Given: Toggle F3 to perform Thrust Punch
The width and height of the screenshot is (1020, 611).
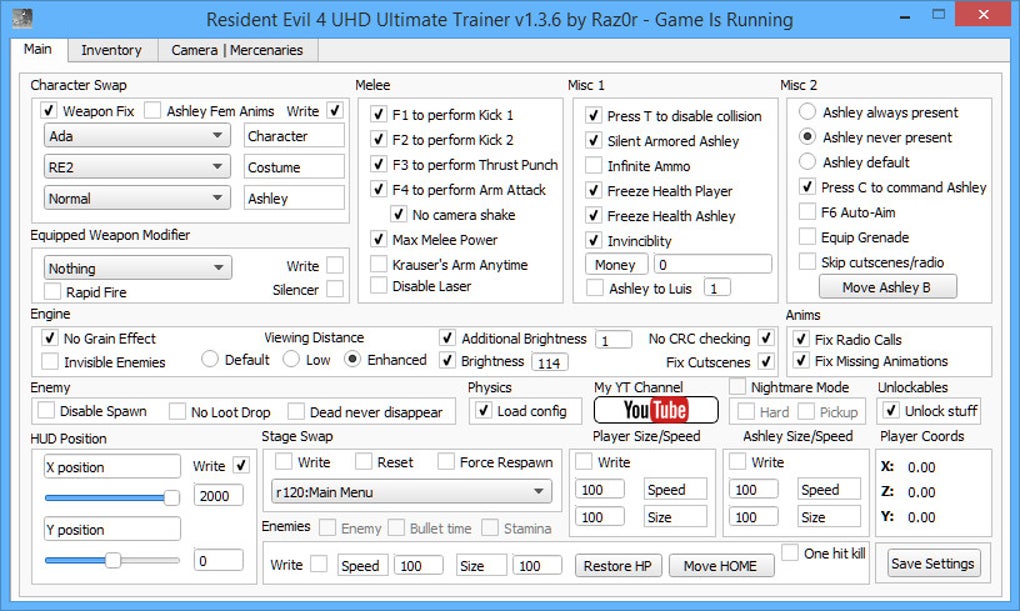Looking at the screenshot, I should click(379, 165).
